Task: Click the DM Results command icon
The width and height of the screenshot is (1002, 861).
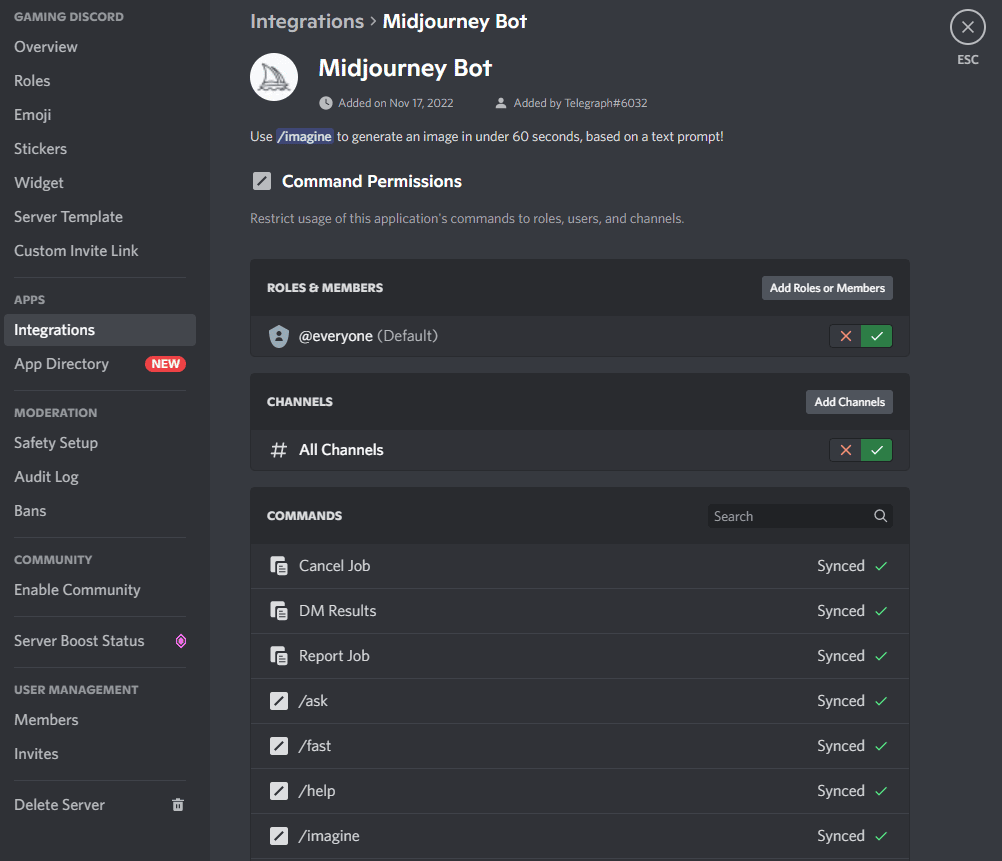Action: coord(279,611)
